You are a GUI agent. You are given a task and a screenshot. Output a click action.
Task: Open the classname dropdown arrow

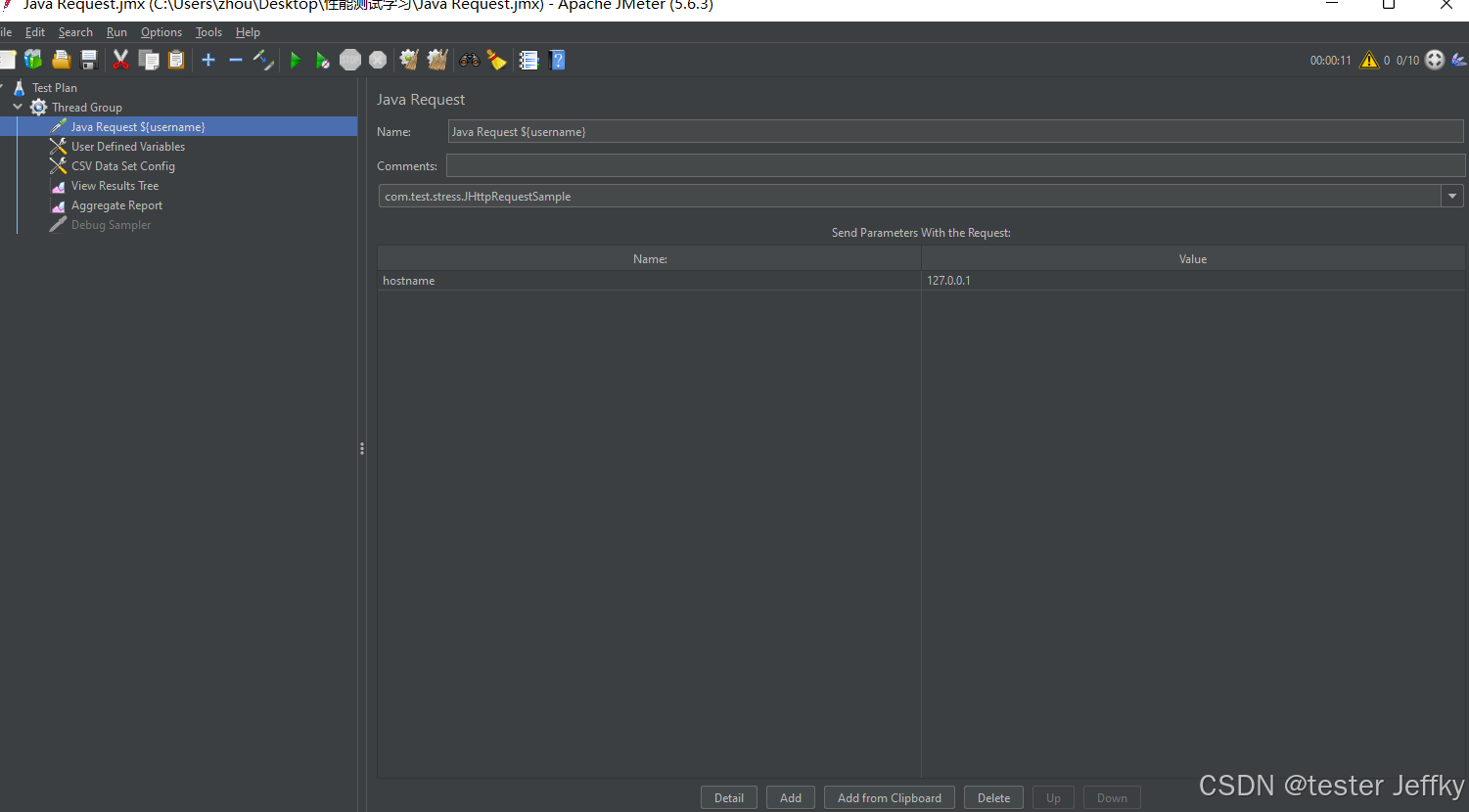pos(1452,197)
